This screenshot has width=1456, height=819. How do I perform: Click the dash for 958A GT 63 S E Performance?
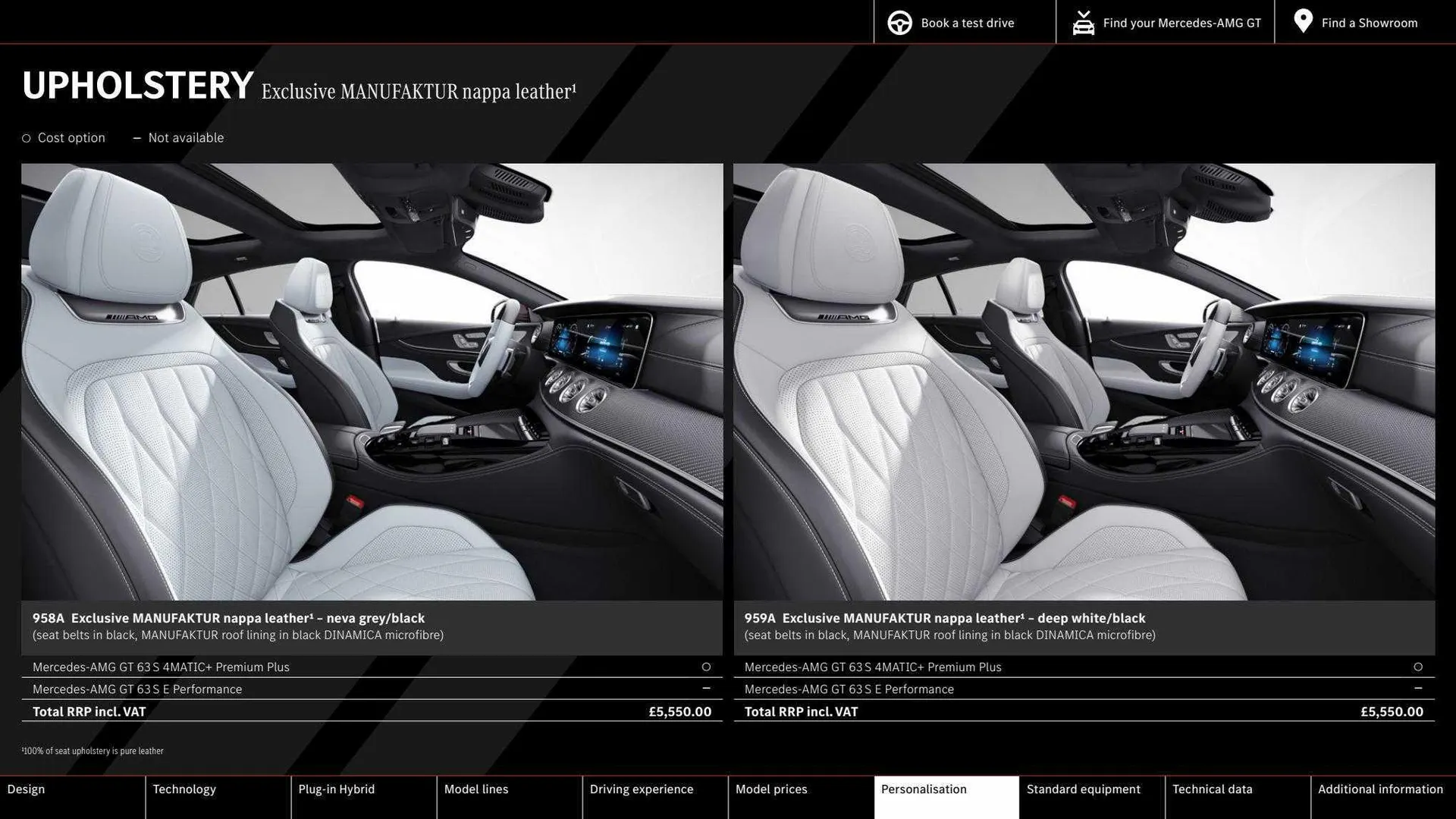[706, 689]
